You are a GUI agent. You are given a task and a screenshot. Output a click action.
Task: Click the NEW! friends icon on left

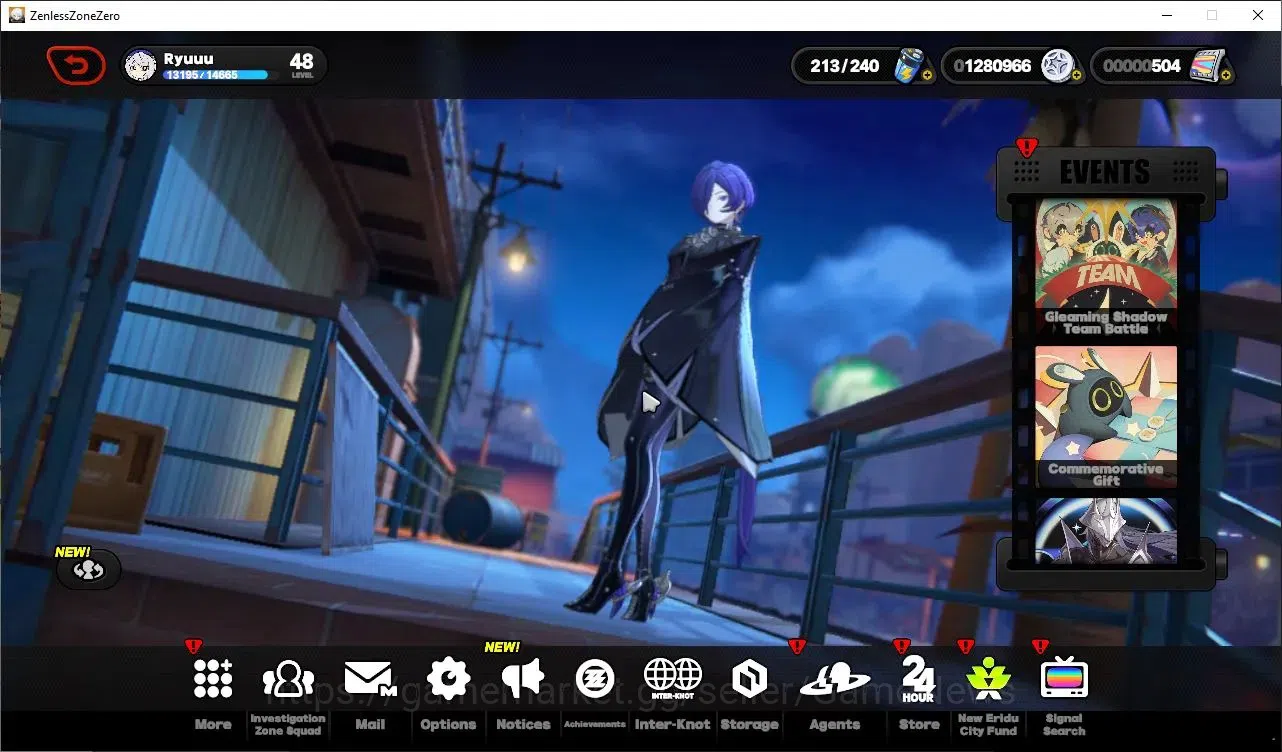point(89,570)
